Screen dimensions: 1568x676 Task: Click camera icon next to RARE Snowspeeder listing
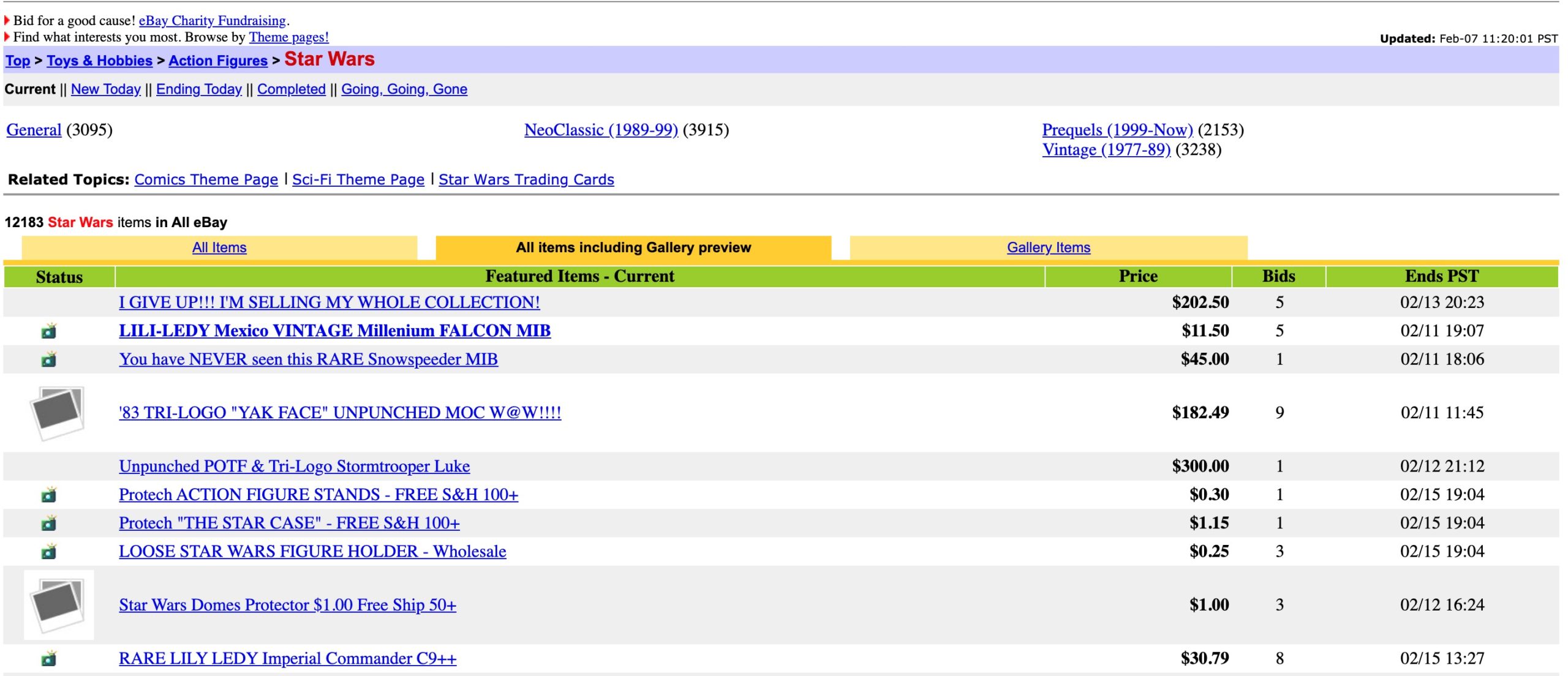pos(48,359)
